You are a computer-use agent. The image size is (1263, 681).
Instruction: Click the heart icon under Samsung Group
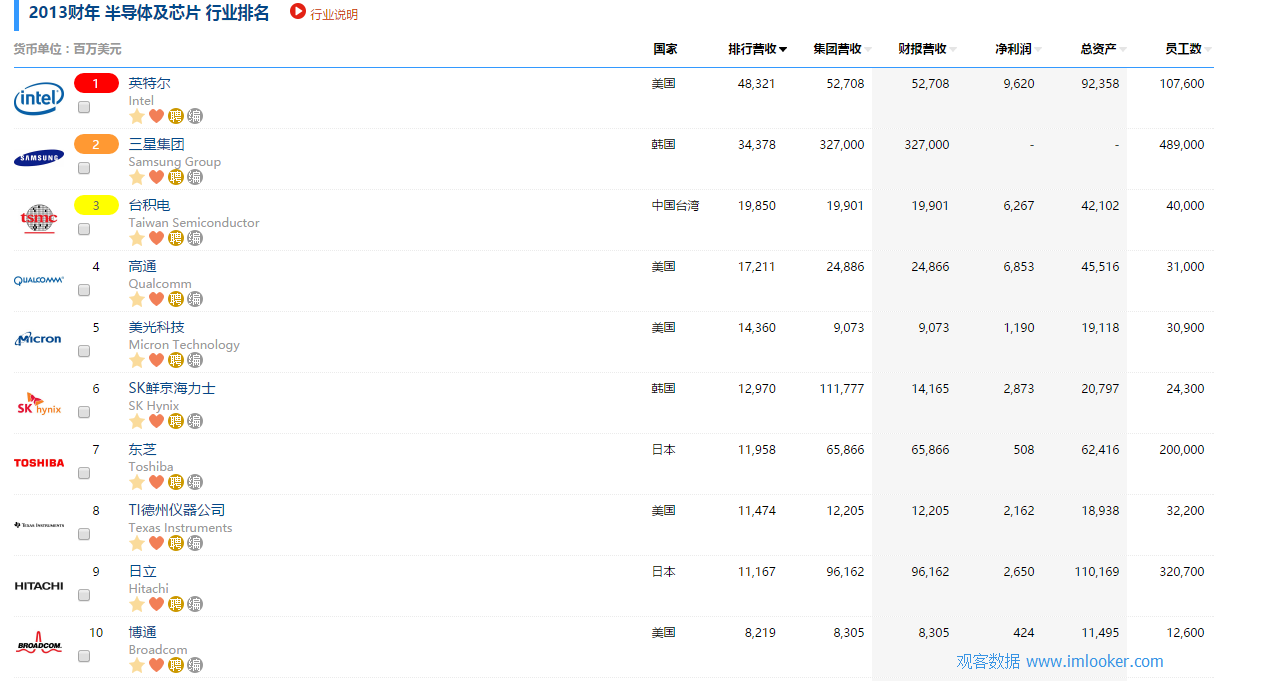click(x=156, y=177)
